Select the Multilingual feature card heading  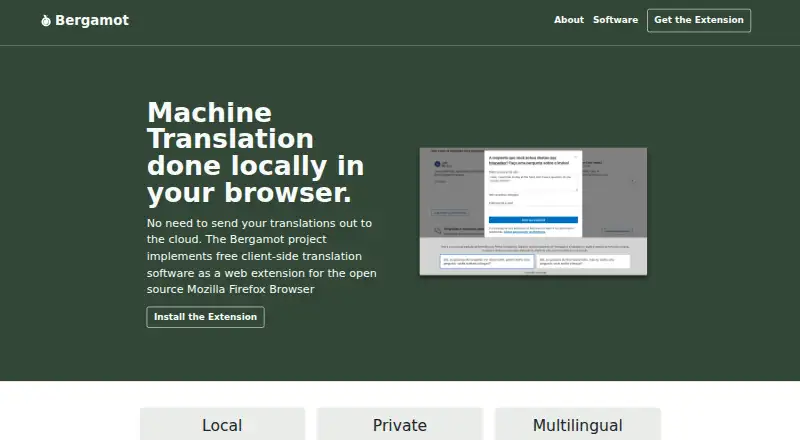(x=578, y=425)
